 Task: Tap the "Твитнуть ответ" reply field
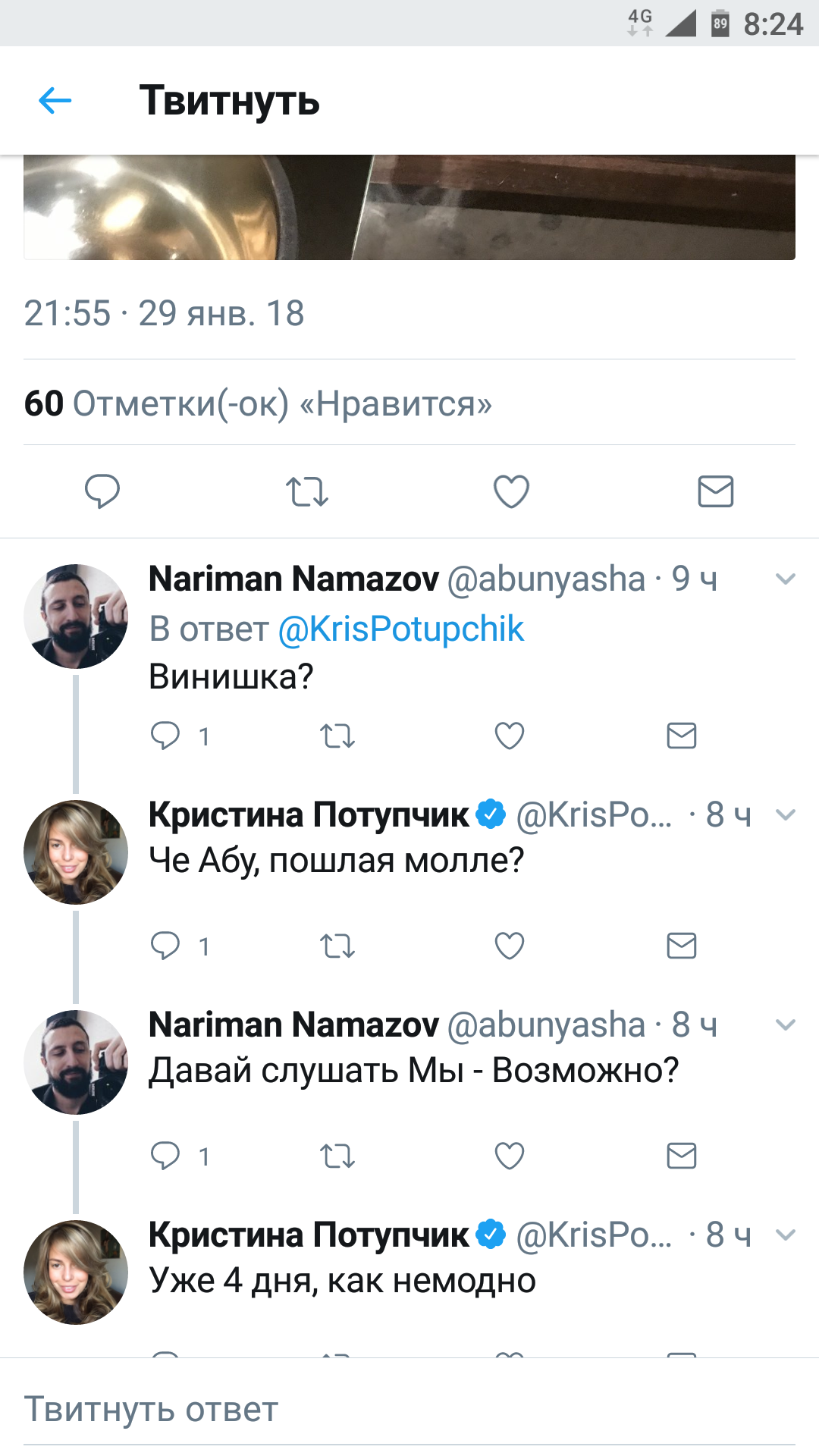(x=409, y=1409)
